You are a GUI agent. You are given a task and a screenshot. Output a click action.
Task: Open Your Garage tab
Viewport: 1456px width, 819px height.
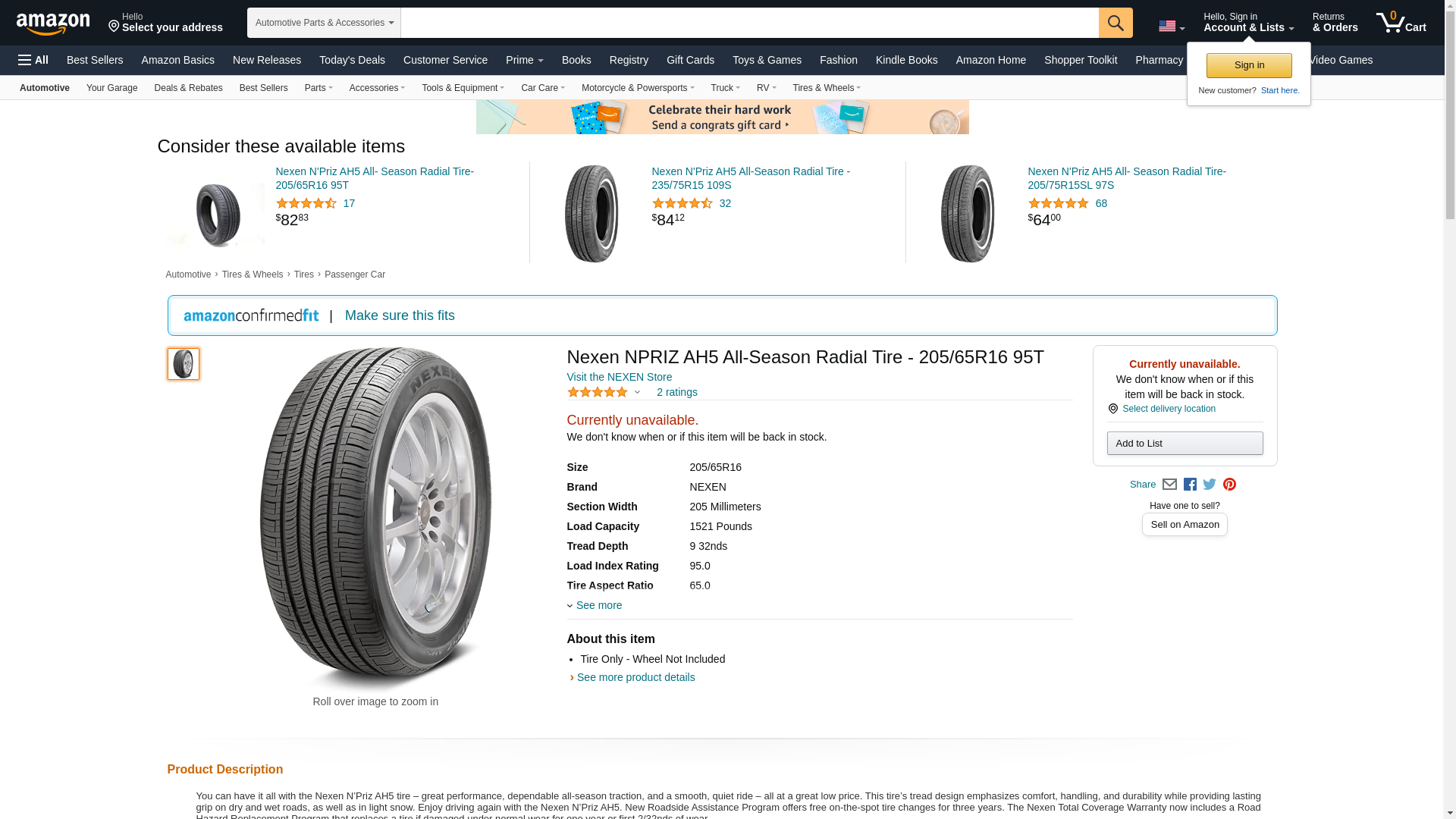click(x=111, y=88)
